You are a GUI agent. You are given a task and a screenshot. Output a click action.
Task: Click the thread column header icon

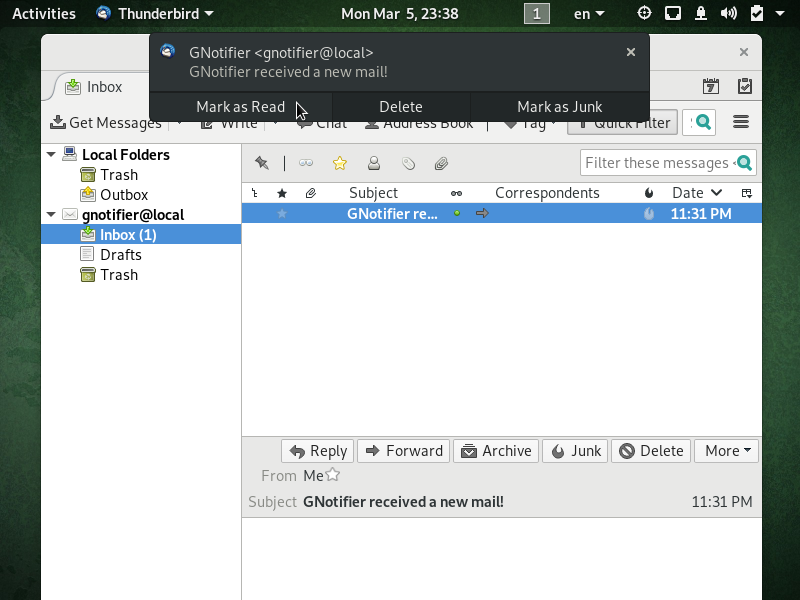255,193
